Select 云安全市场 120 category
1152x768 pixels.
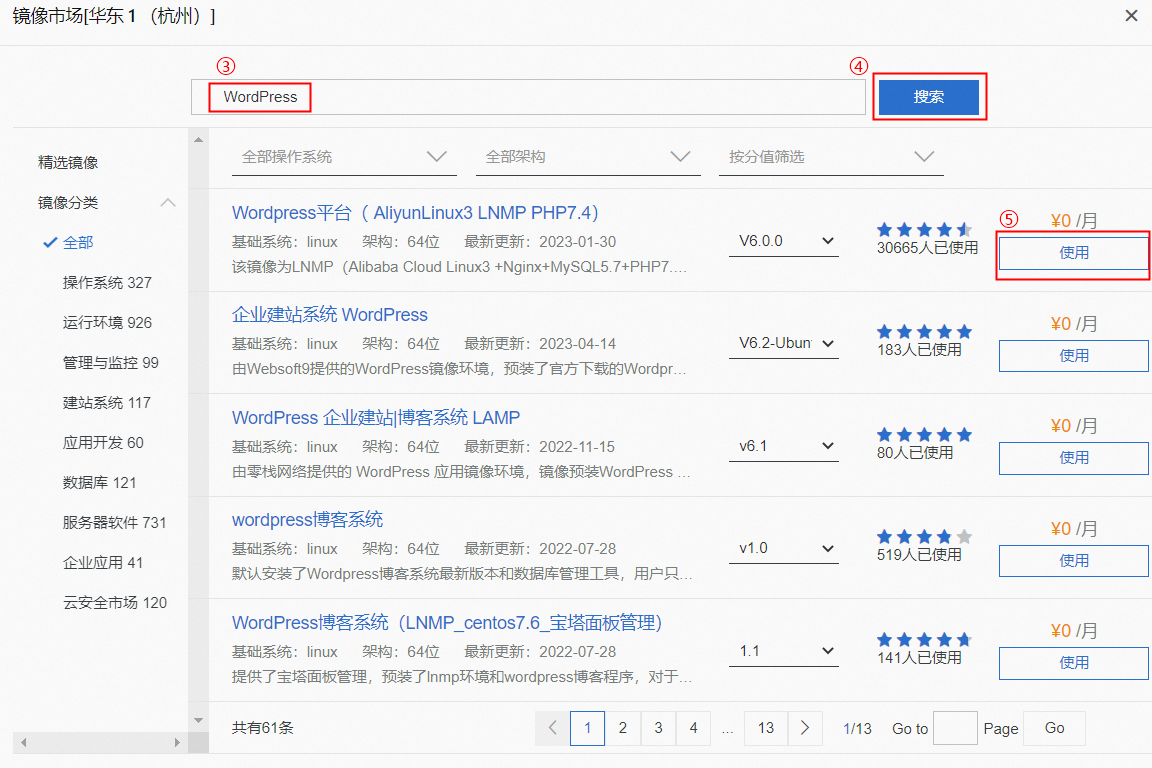pos(115,603)
